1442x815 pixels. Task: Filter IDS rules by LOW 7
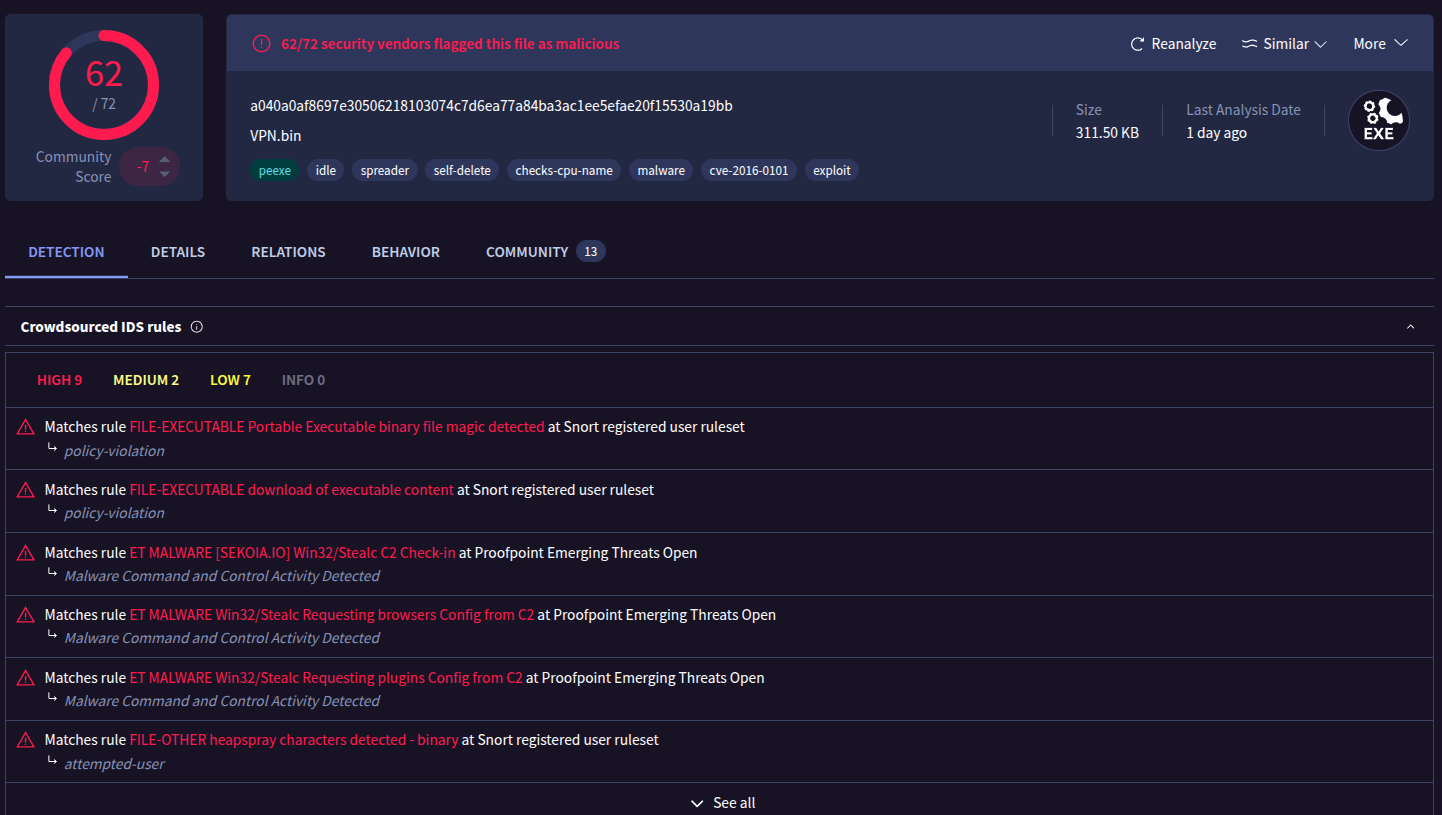(x=230, y=380)
